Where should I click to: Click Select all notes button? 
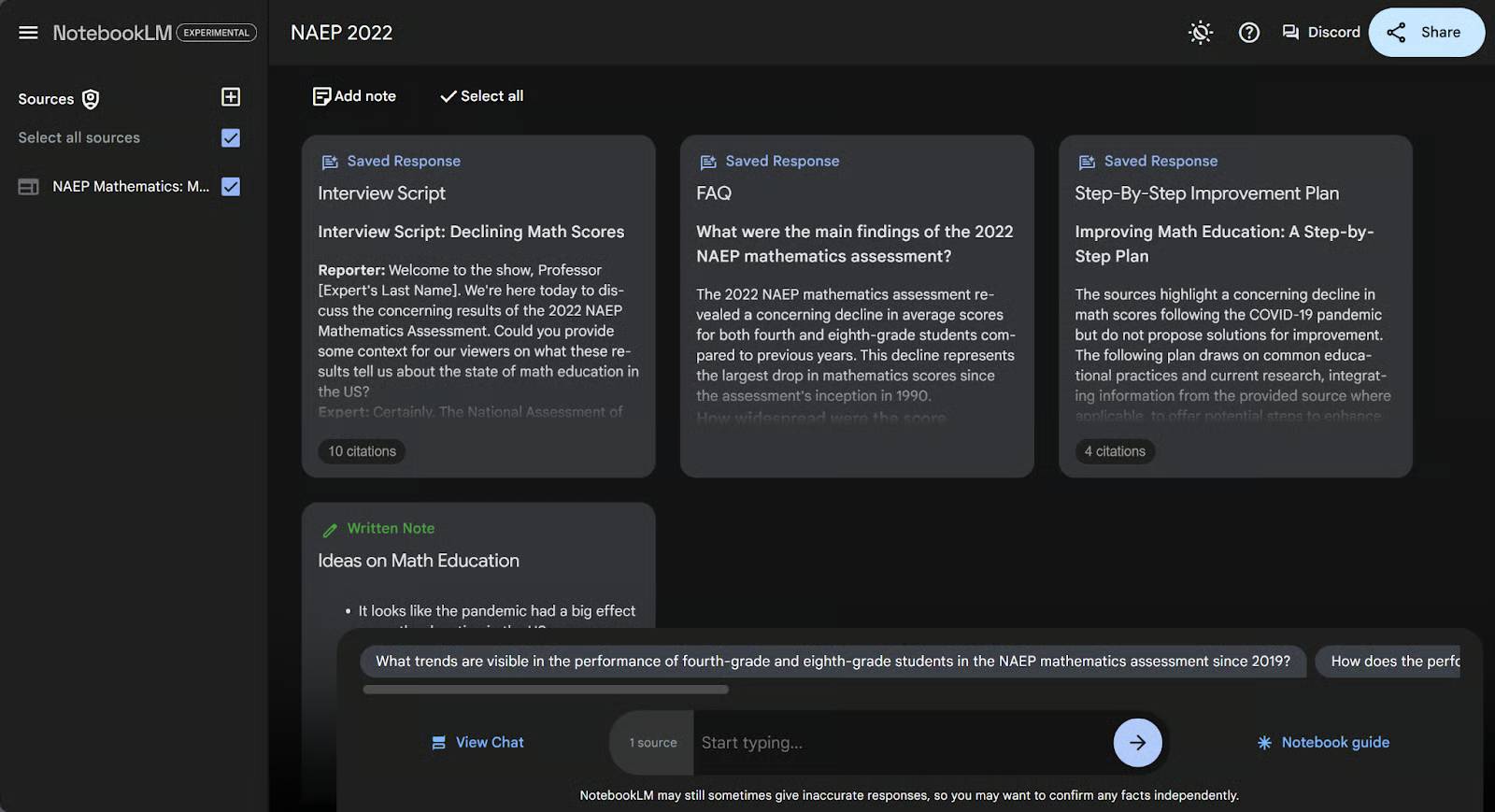[481, 96]
